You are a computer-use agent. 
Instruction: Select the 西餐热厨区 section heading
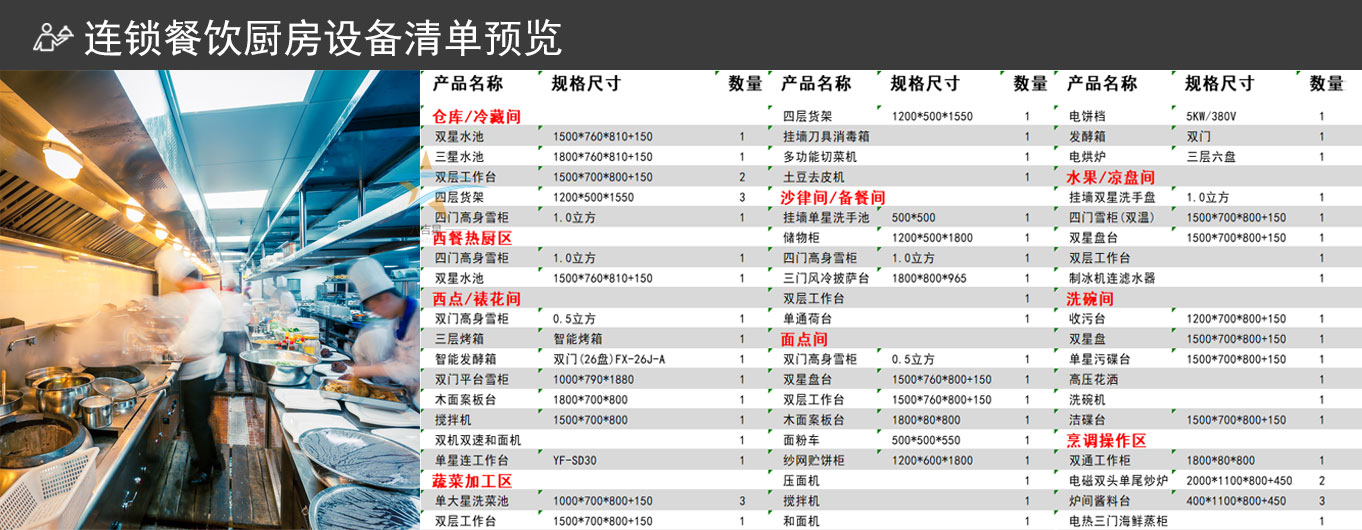coord(472,238)
